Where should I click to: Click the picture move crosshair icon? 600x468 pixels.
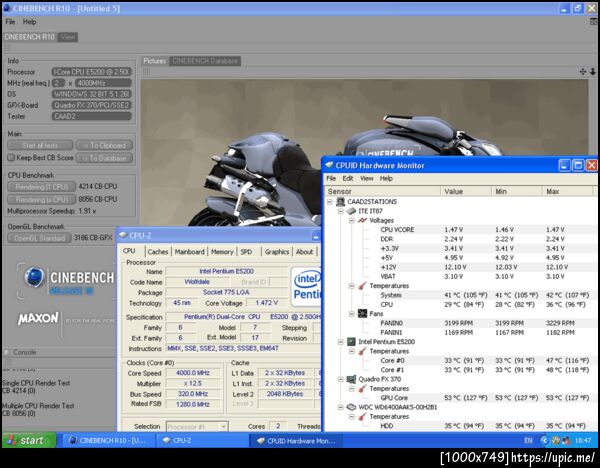tap(583, 71)
